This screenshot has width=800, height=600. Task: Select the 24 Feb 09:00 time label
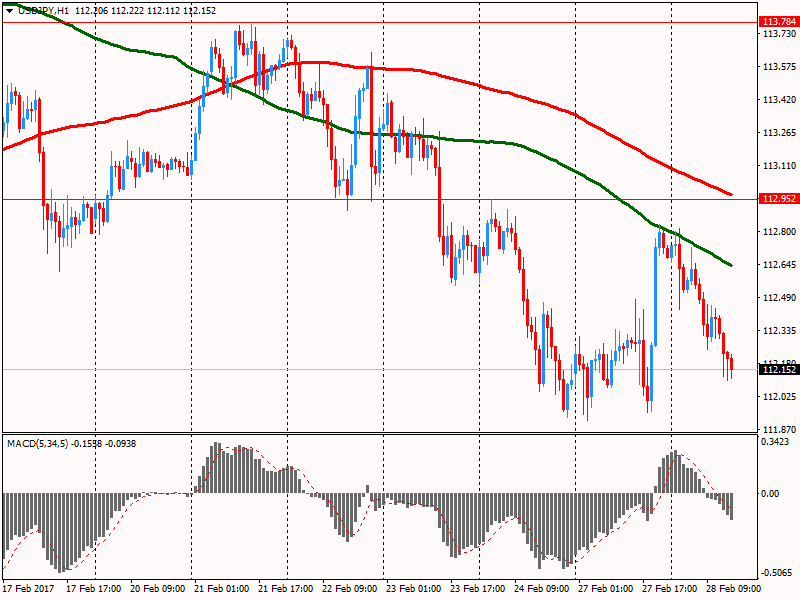[541, 588]
